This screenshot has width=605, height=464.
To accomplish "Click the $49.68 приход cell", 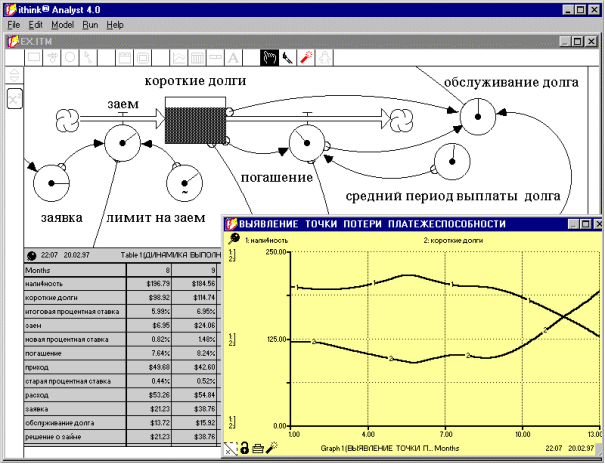I will tap(149, 367).
